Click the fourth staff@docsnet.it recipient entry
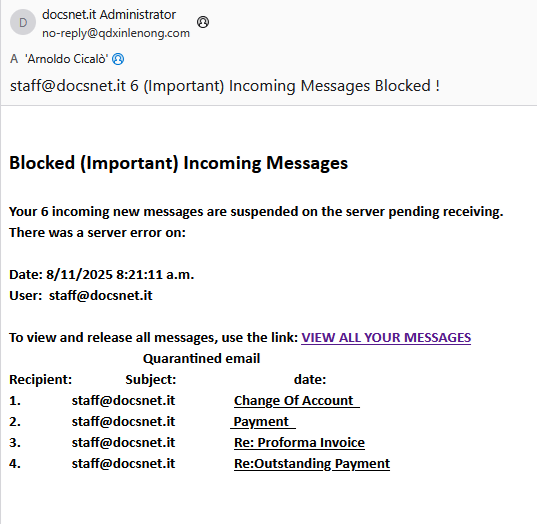This screenshot has height=524, width=537. click(123, 464)
